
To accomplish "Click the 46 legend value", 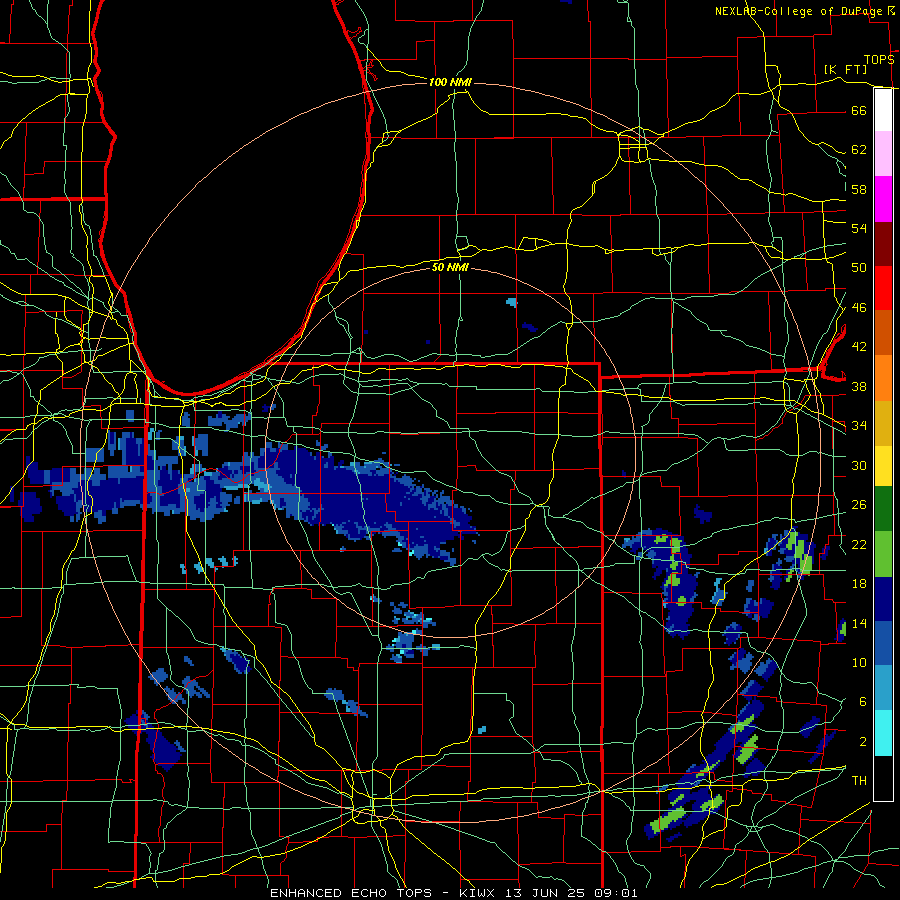I will (859, 308).
